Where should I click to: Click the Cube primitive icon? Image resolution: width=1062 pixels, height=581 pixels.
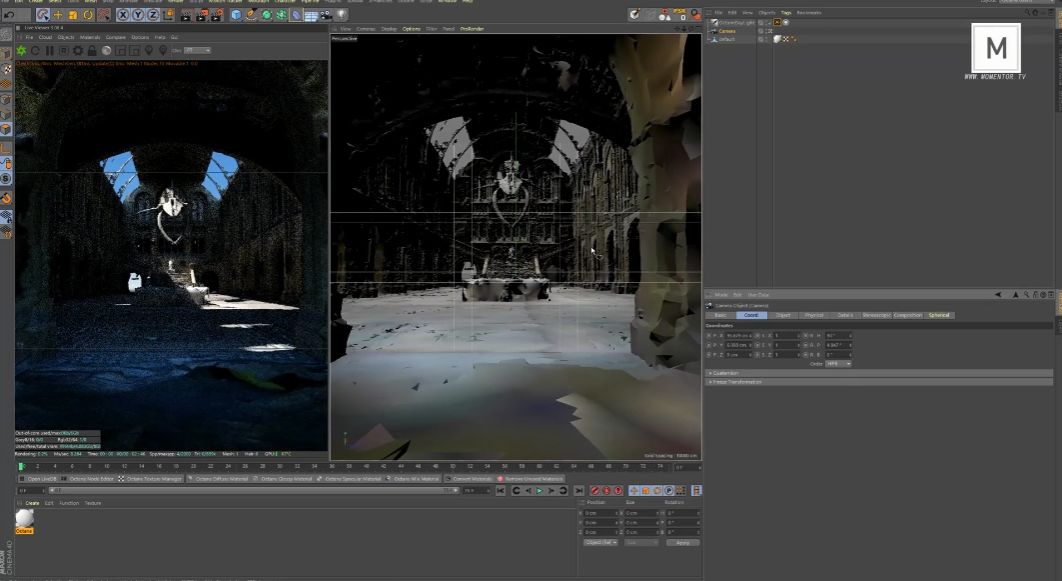point(236,15)
